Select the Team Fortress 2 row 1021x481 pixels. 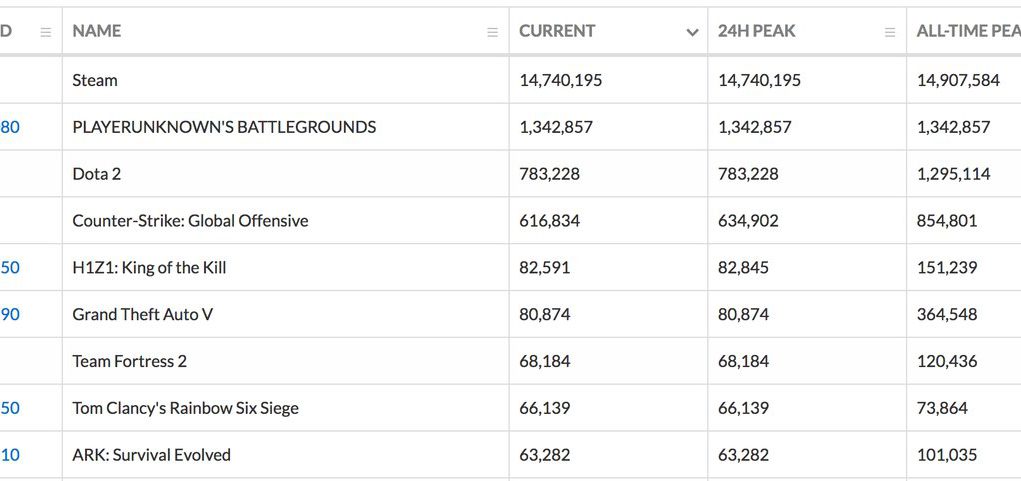click(510, 361)
